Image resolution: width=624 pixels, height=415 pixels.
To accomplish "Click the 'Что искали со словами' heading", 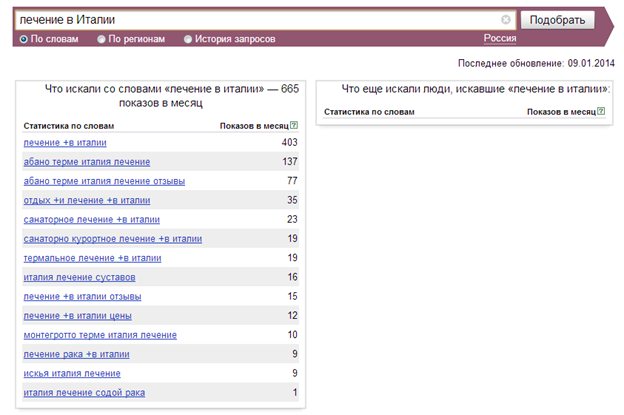I will pyautogui.click(x=172, y=95).
